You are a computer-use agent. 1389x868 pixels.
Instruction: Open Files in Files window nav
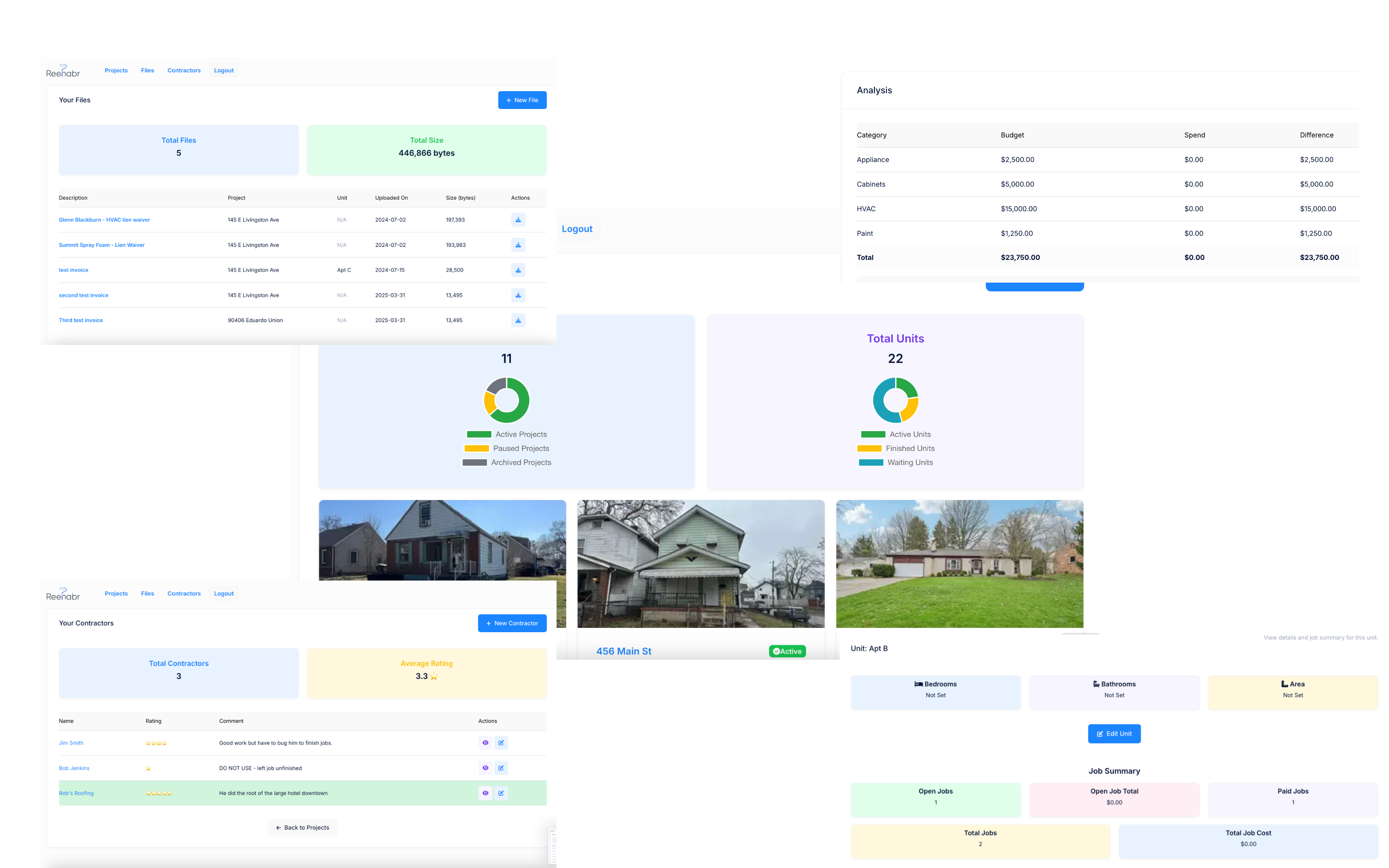pyautogui.click(x=148, y=70)
